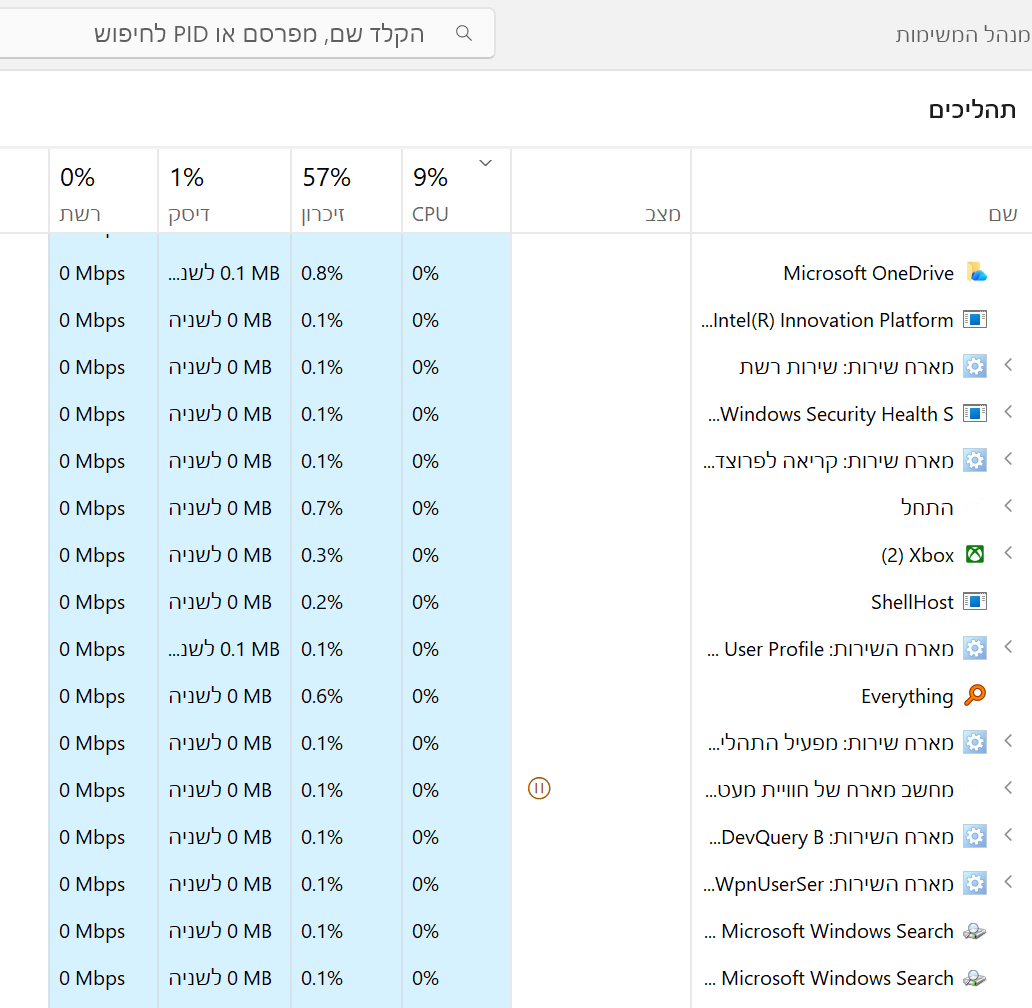Click the DevQuery service host gear icon
Viewport: 1032px width, 1008px height.
975,837
